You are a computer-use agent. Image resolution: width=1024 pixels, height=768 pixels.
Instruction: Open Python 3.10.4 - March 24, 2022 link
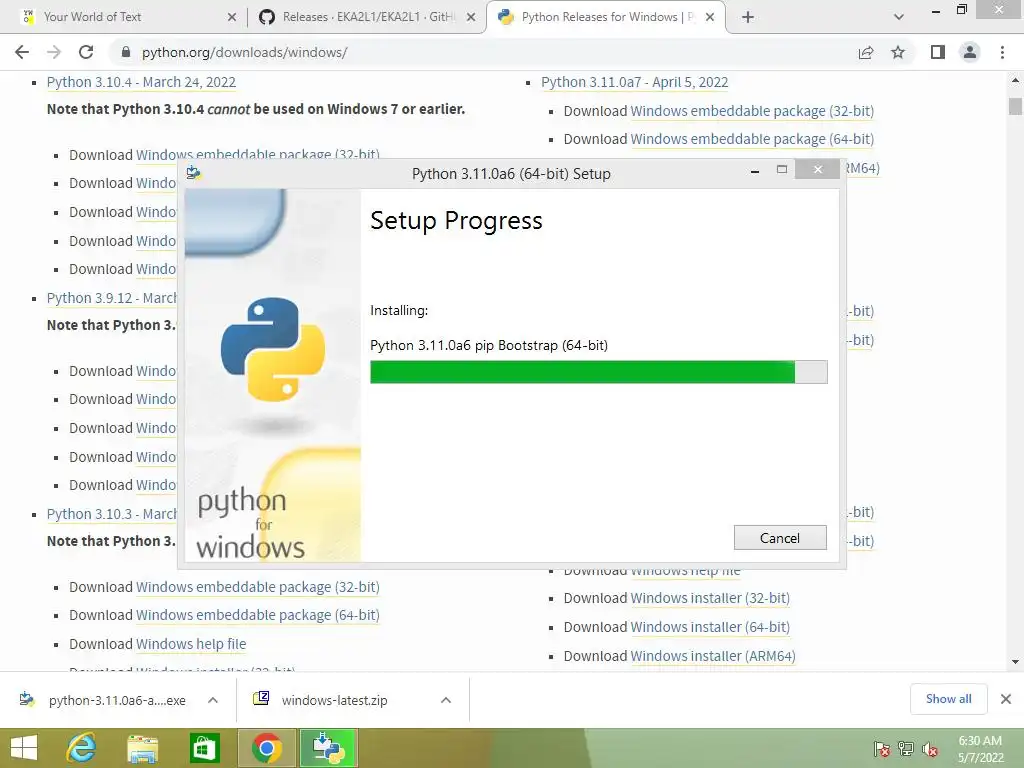coord(141,82)
